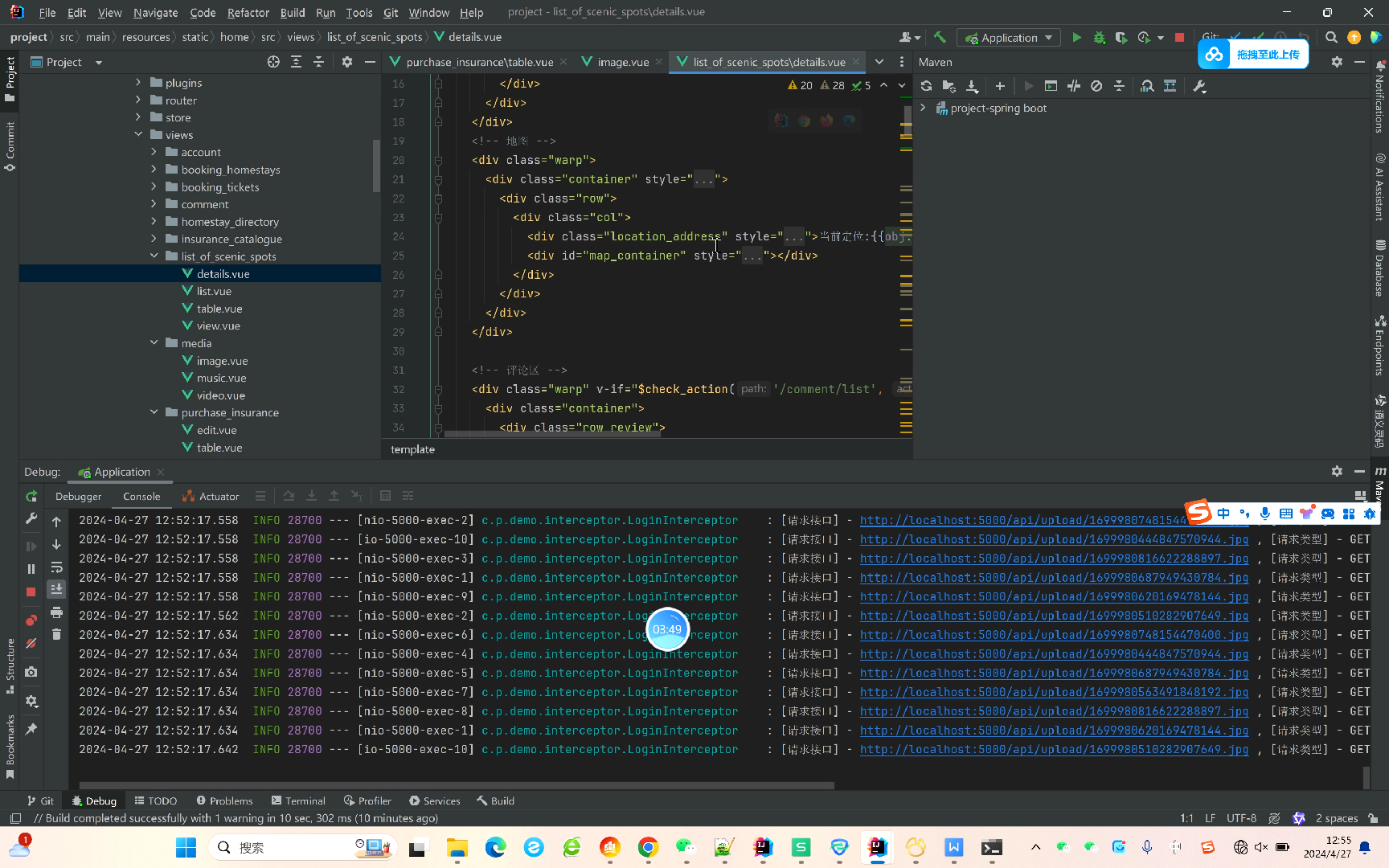
Task: Stop the Application with the red square in debug panel
Action: pyautogui.click(x=31, y=592)
